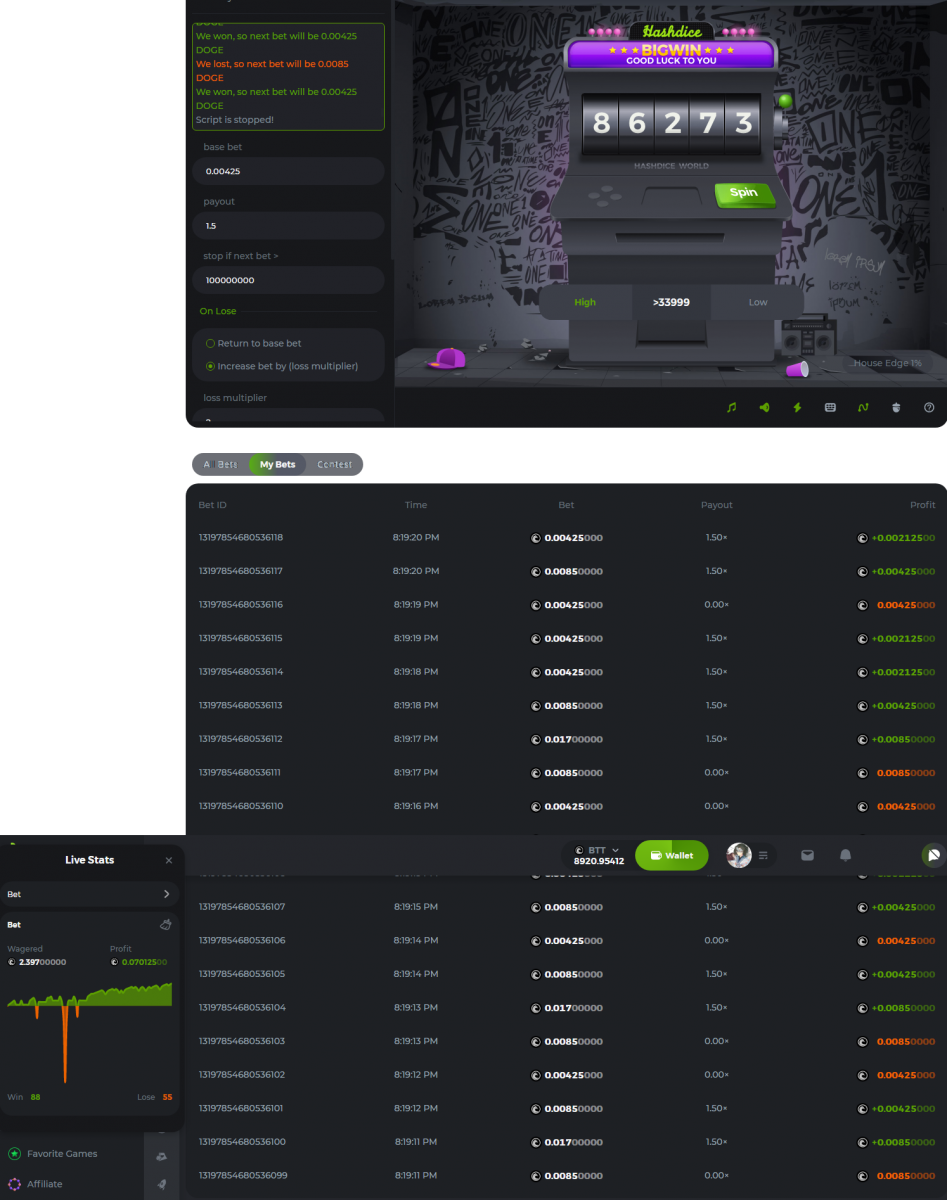Screen dimensions: 947x1200
Task: Select 'Return to base bet' radio option
Action: coord(211,343)
